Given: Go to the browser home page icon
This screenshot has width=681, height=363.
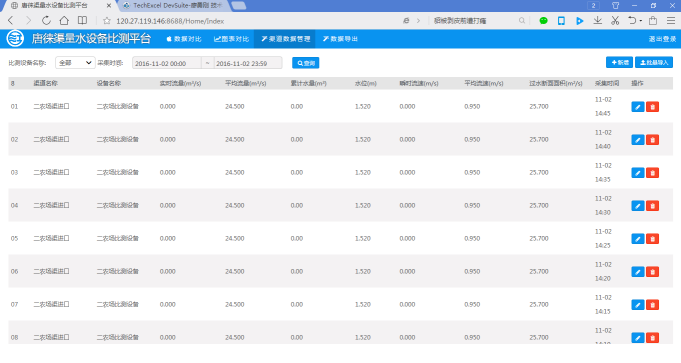Looking at the screenshot, I should (64, 20).
